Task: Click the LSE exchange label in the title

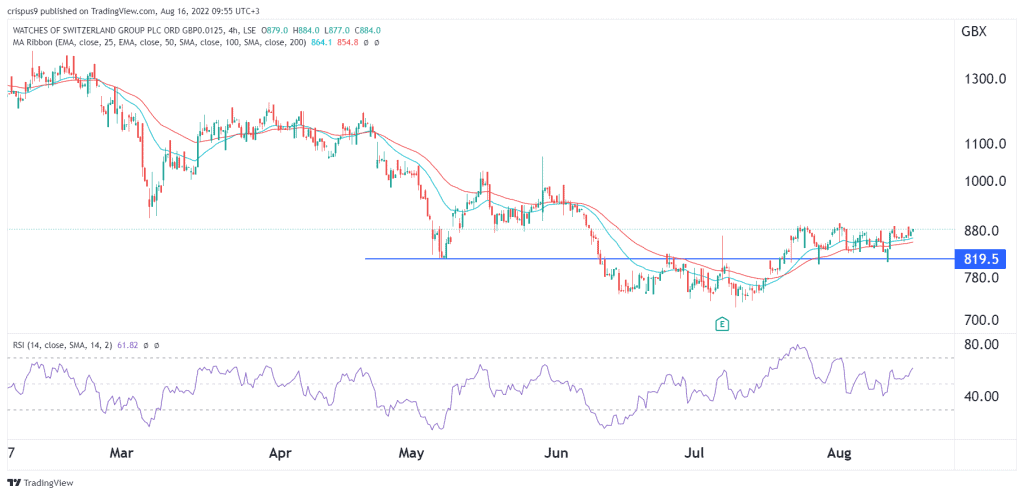Action: pyautogui.click(x=248, y=30)
